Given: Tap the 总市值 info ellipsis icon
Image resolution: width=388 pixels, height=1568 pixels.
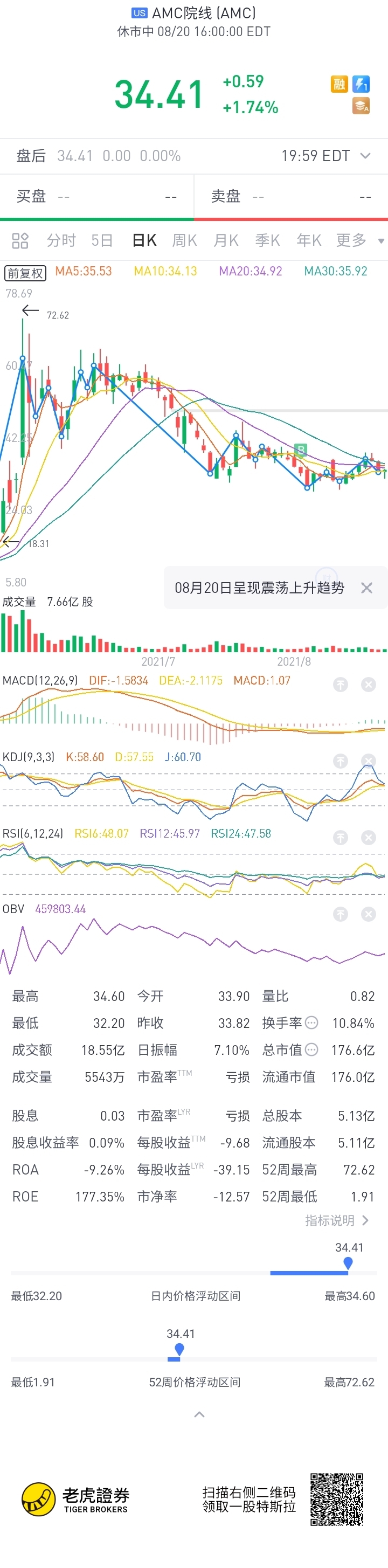Looking at the screenshot, I should click(x=311, y=1049).
